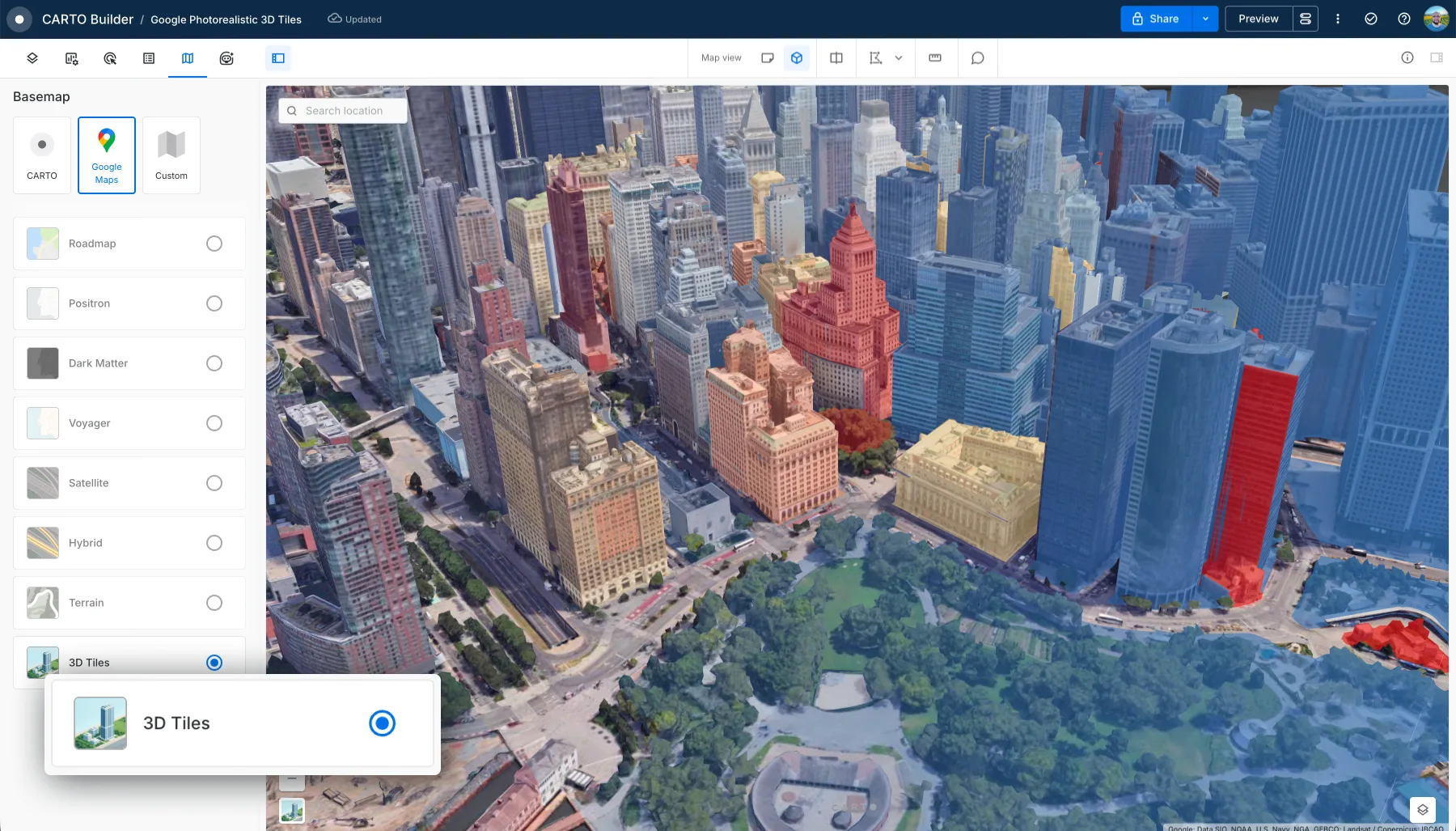Click the Terrain basemap thumbnail
Viewport: 1456px width, 831px height.
(x=43, y=603)
